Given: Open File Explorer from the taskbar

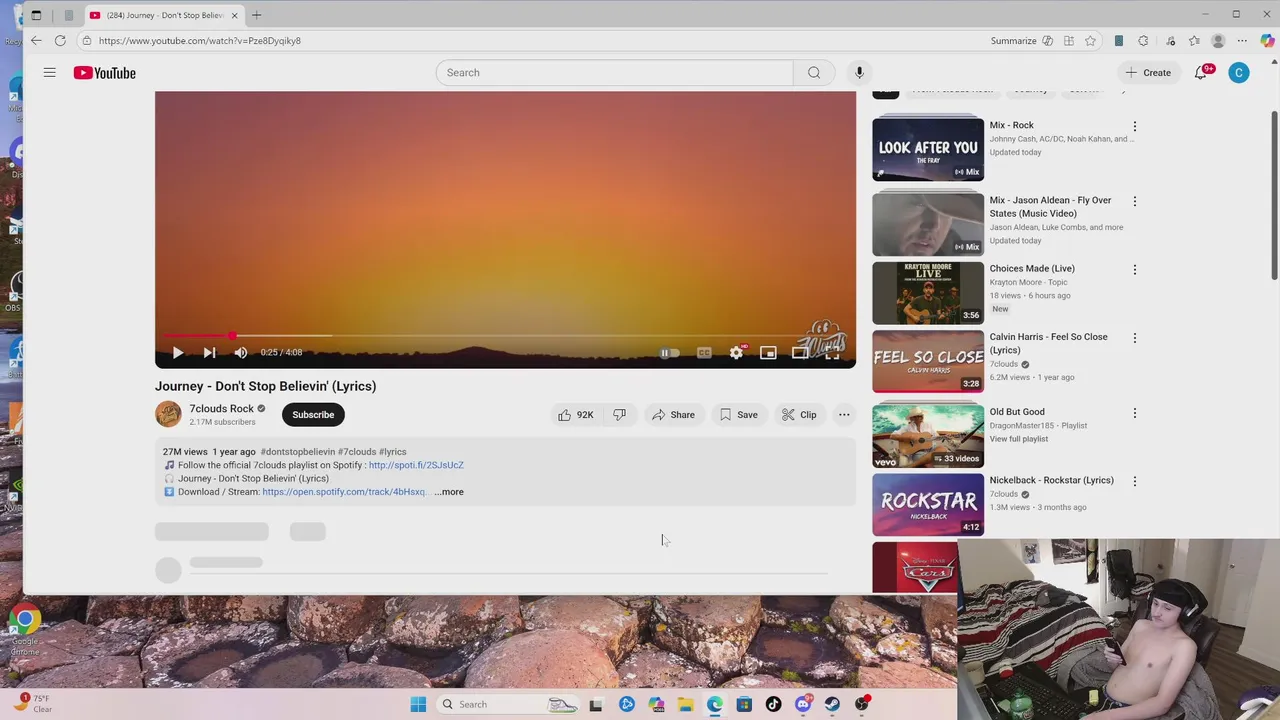Looking at the screenshot, I should [x=685, y=704].
